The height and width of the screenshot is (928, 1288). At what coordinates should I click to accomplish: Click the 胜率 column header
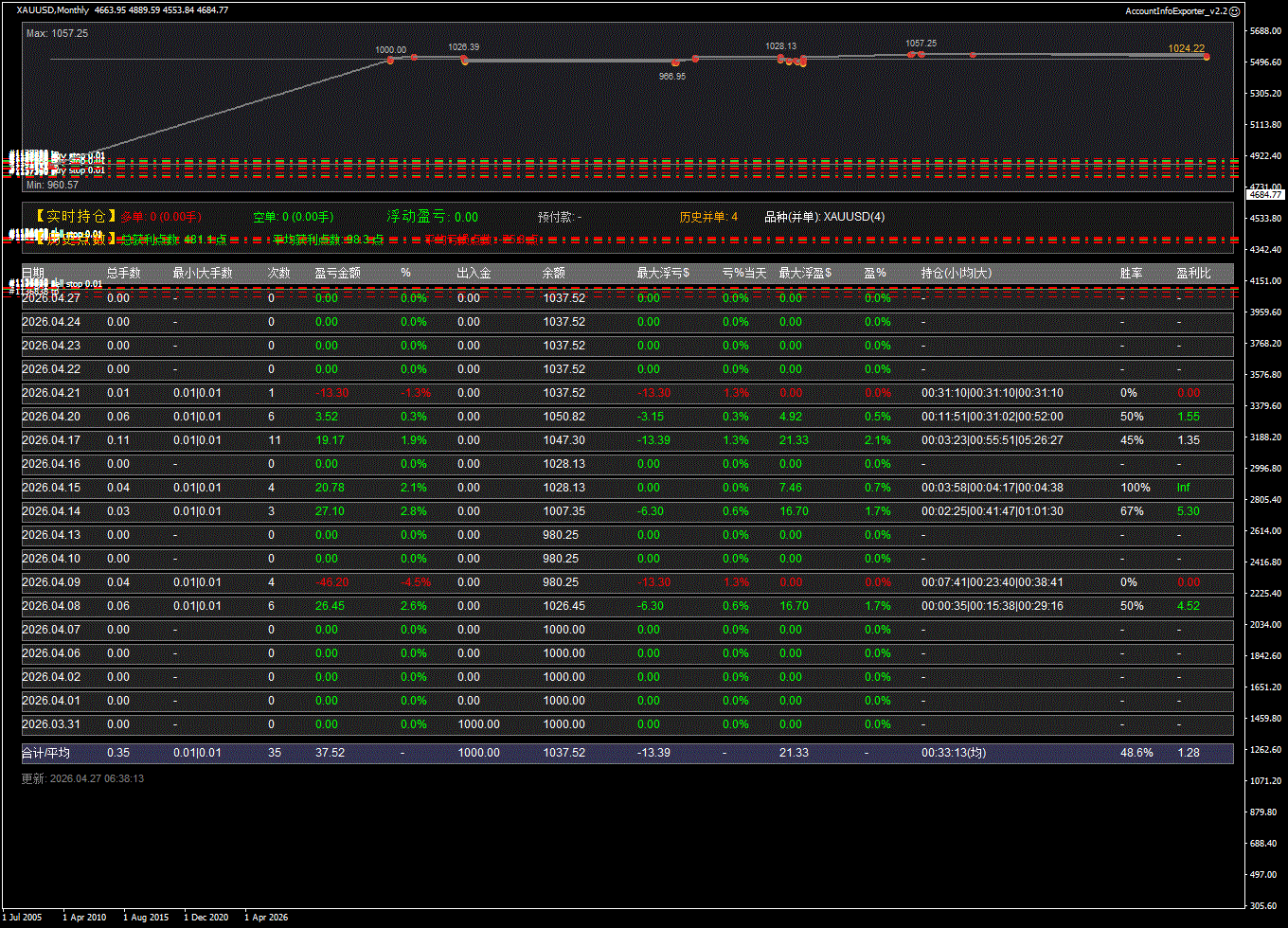(x=1131, y=273)
